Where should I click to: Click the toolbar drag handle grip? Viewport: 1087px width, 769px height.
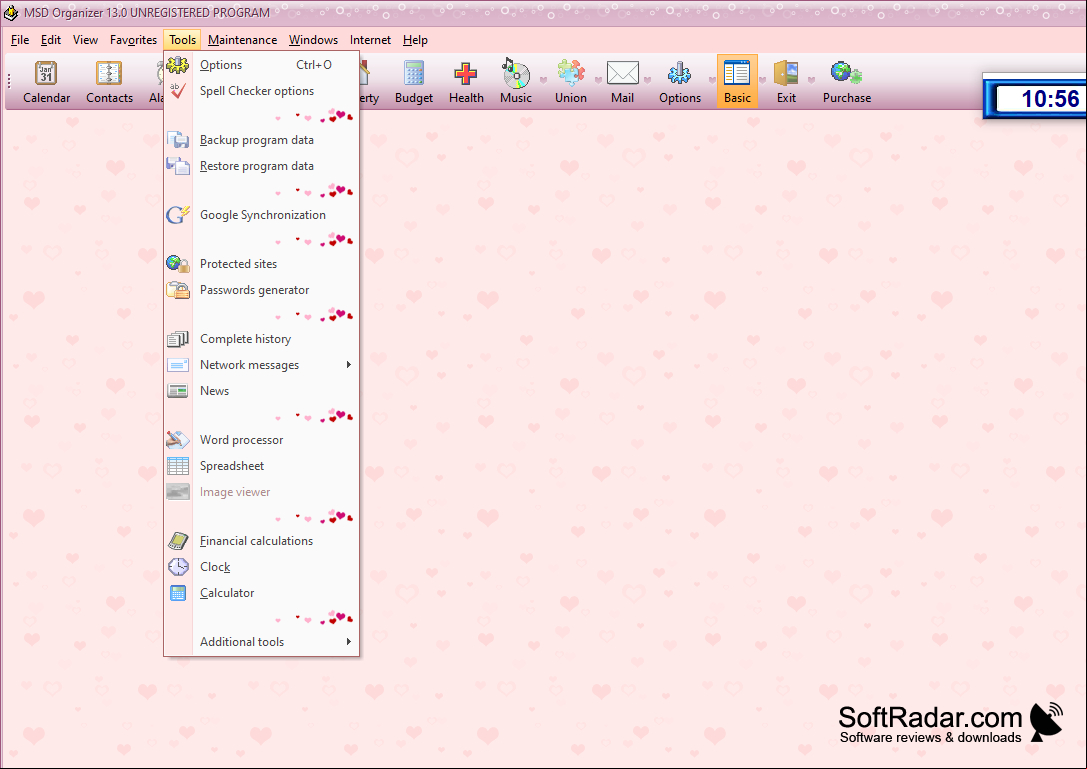[x=9, y=82]
